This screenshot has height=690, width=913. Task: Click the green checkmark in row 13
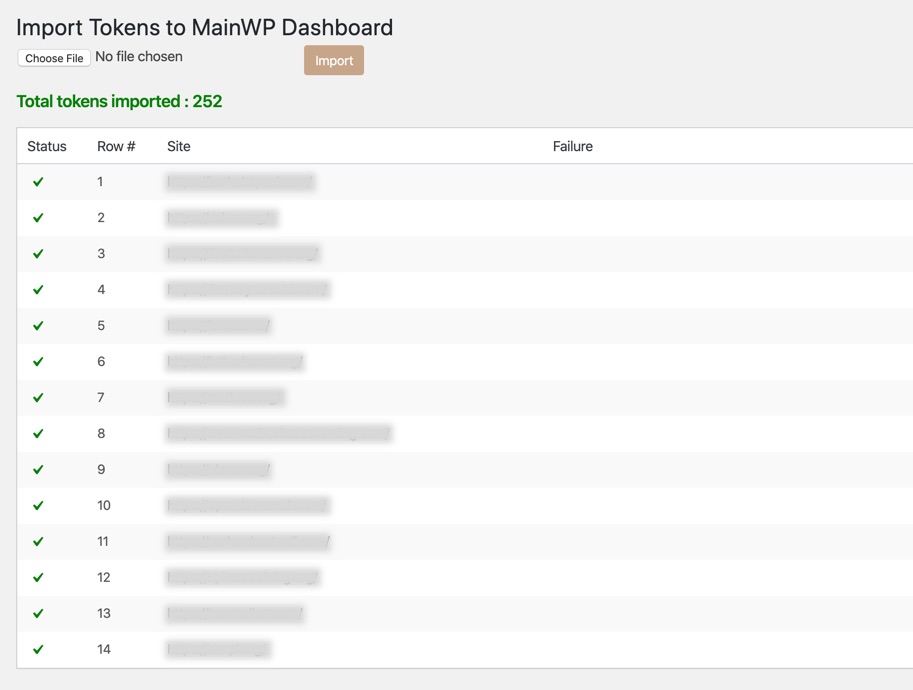[38, 614]
